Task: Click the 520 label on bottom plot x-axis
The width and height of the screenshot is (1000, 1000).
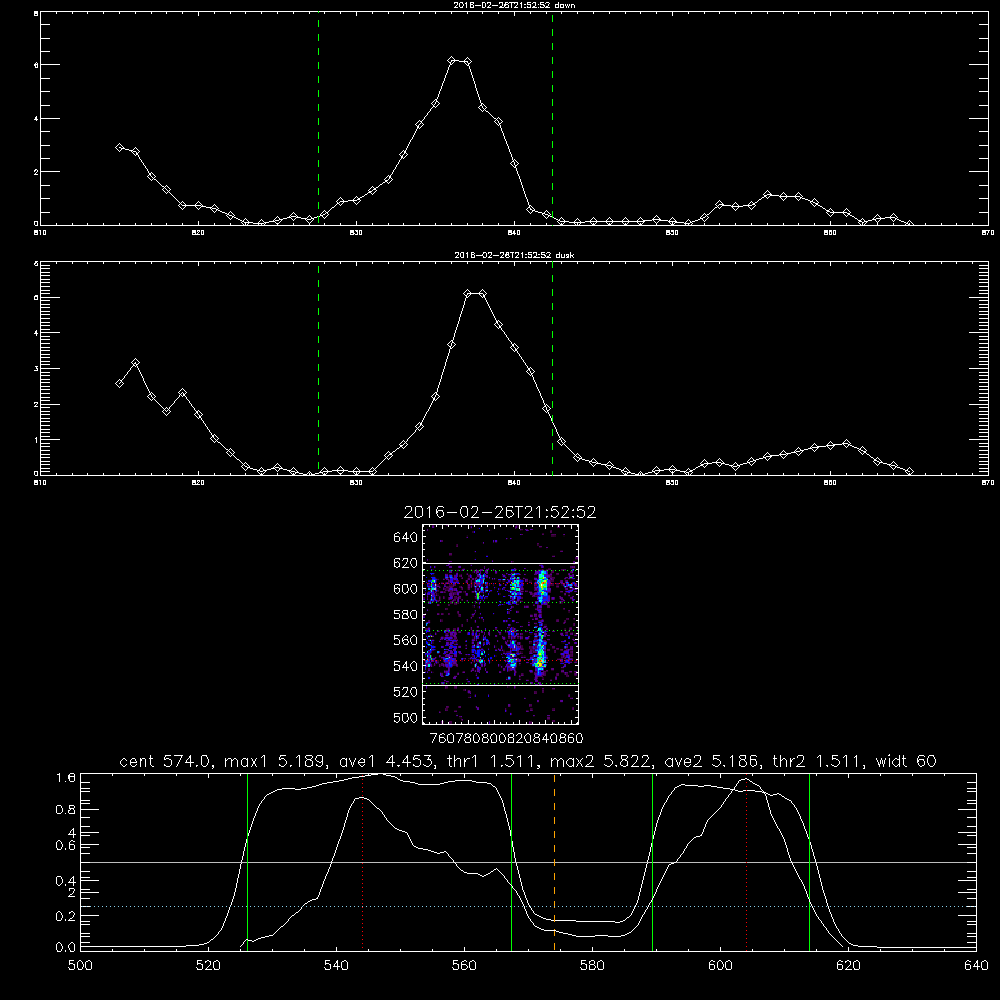Action: point(208,966)
